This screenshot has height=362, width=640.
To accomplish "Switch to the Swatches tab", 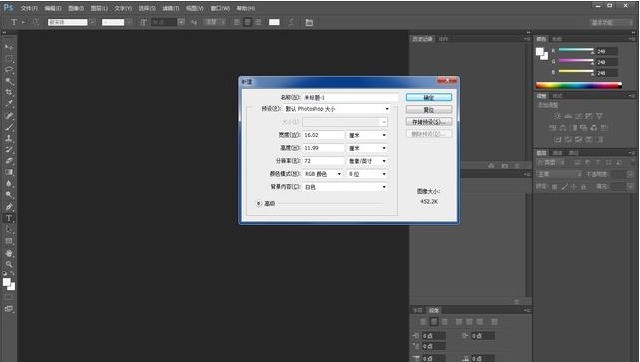I will click(x=557, y=39).
